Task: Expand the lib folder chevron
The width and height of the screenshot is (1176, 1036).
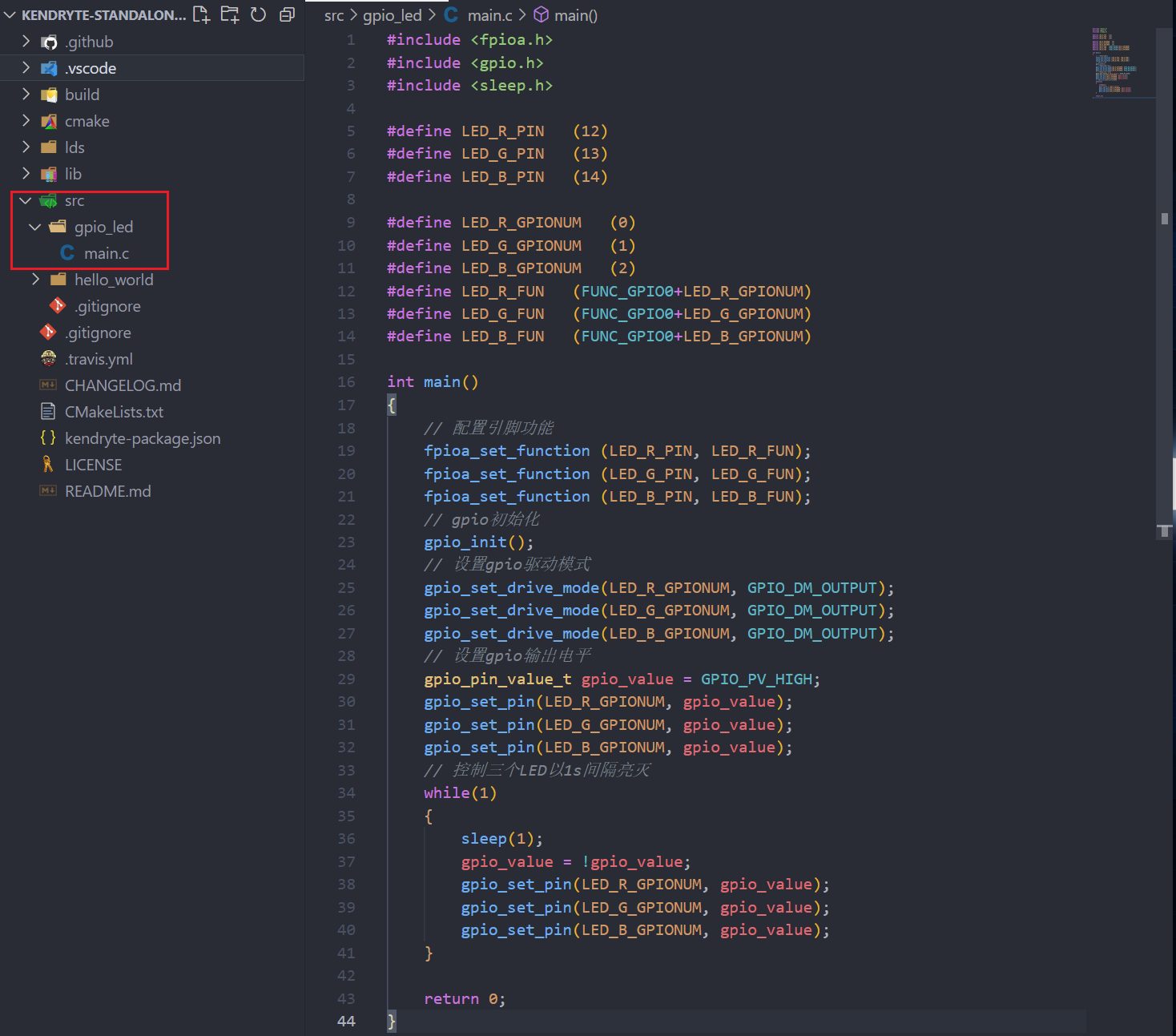Action: pyautogui.click(x=26, y=174)
